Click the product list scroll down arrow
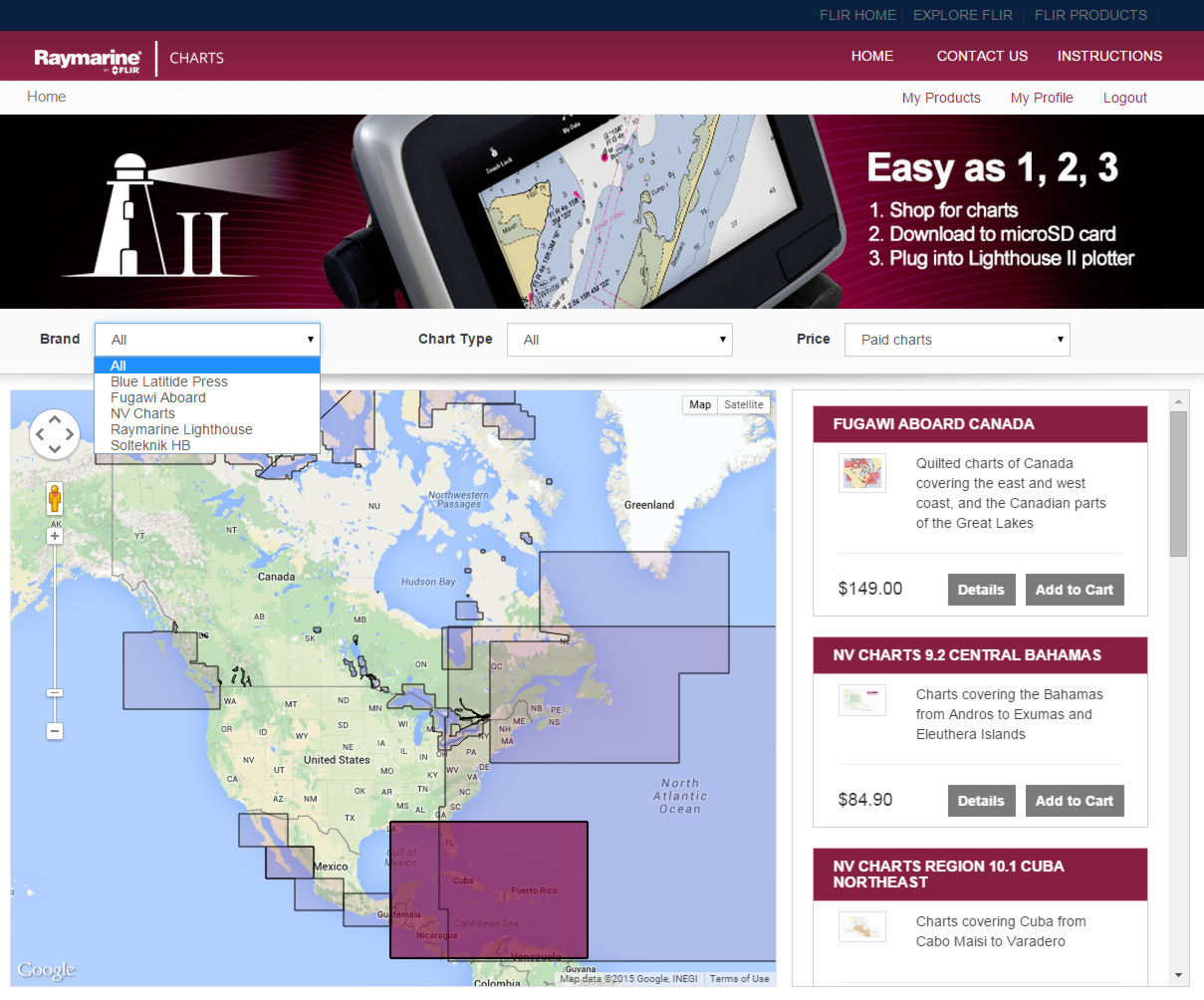 [1178, 975]
